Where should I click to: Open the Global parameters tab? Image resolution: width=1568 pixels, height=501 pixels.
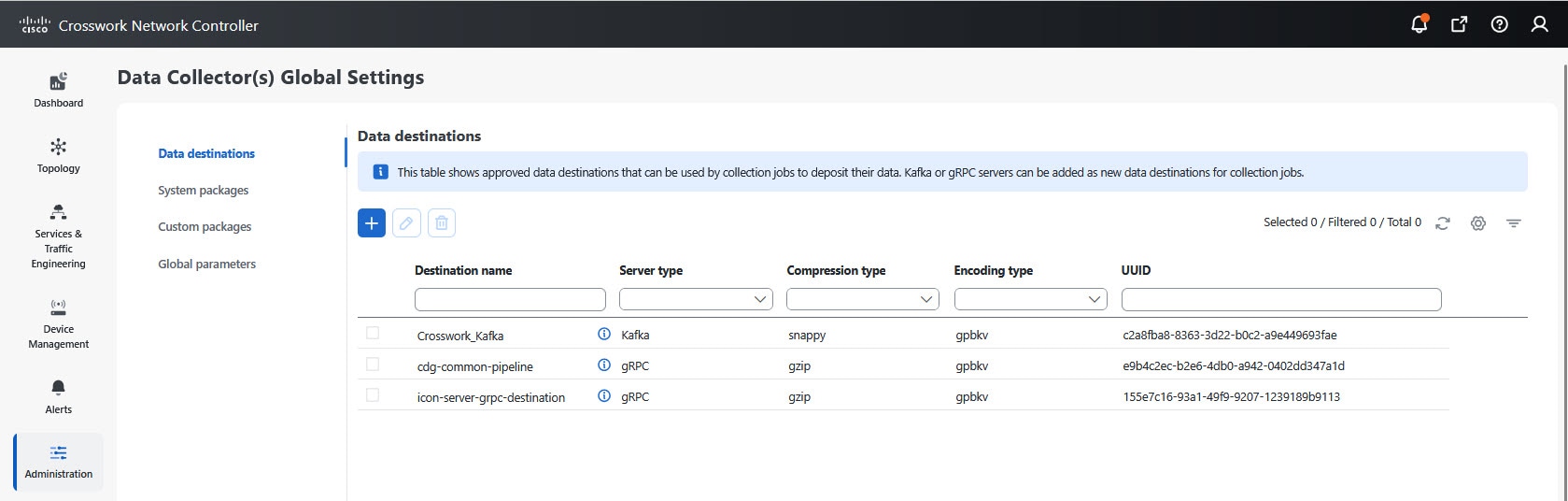coord(206,264)
